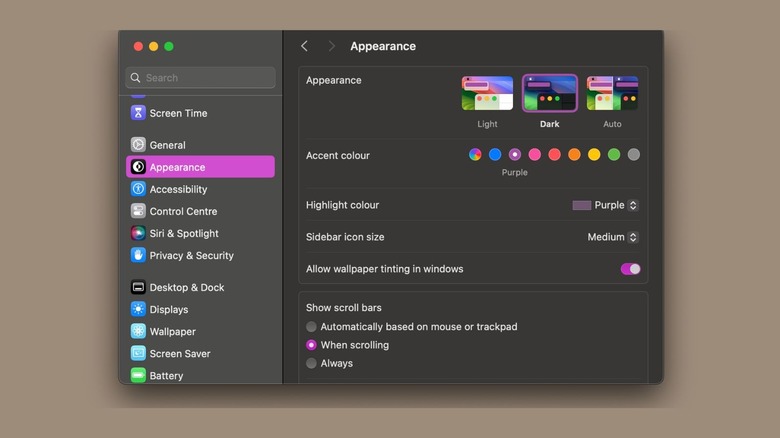Open Sidebar icon size Medium dropdown
780x438 pixels.
(612, 237)
